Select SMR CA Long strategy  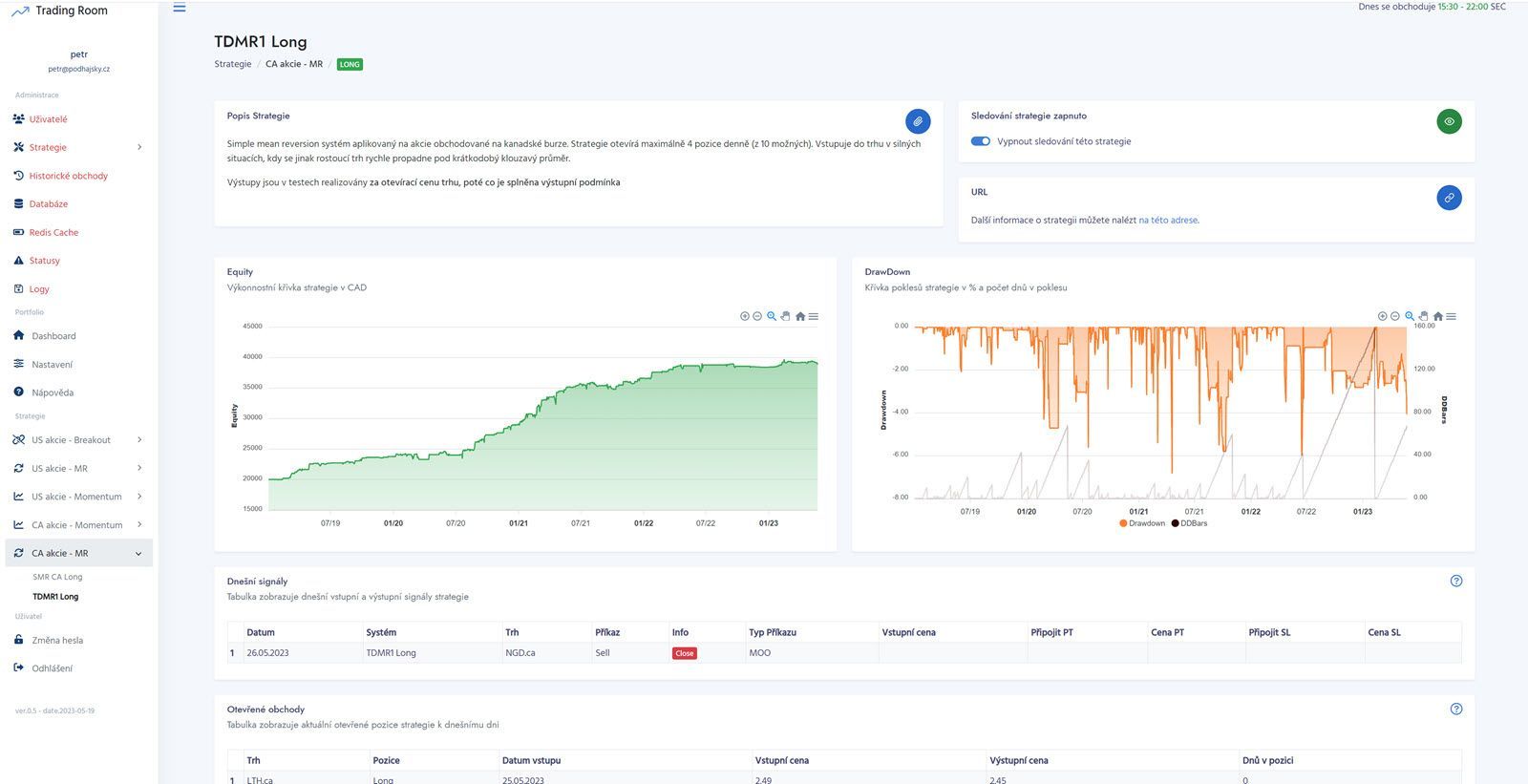coord(57,577)
